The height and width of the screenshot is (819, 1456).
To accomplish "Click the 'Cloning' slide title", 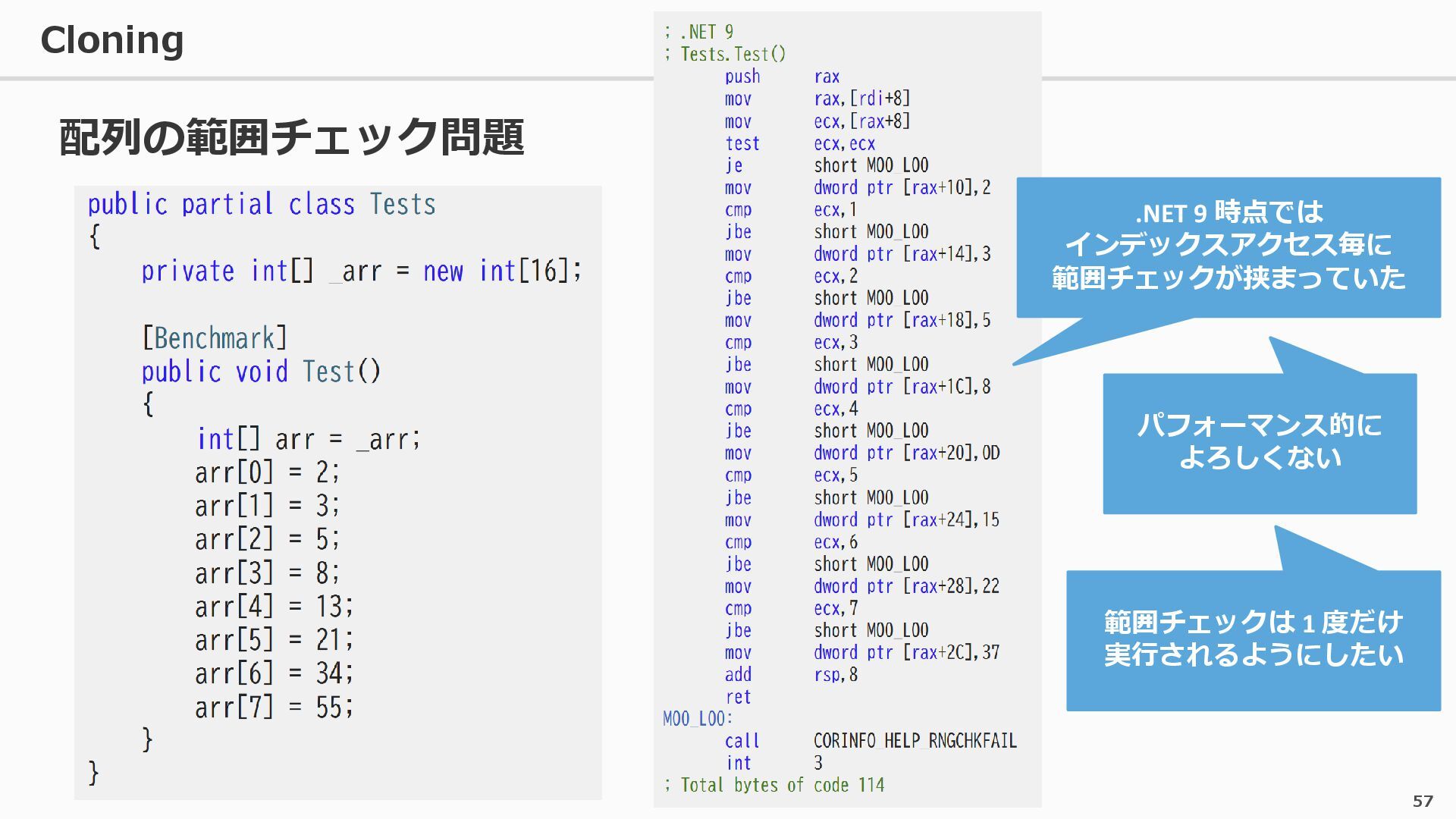I will tap(111, 39).
